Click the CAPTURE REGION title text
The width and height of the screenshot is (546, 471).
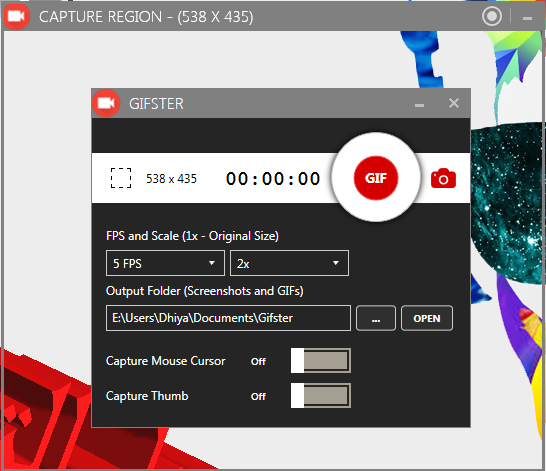(x=146, y=17)
